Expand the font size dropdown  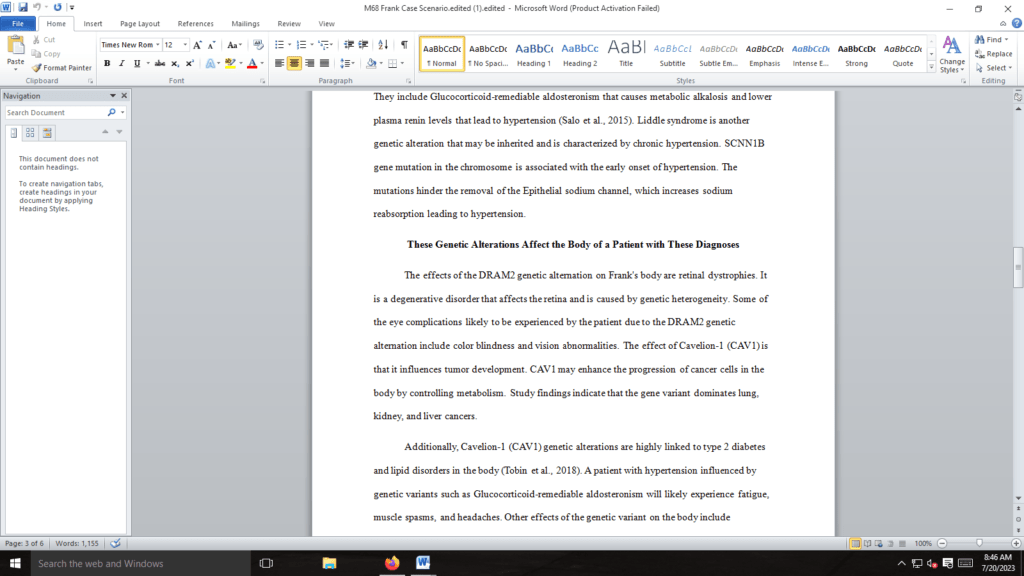(184, 45)
